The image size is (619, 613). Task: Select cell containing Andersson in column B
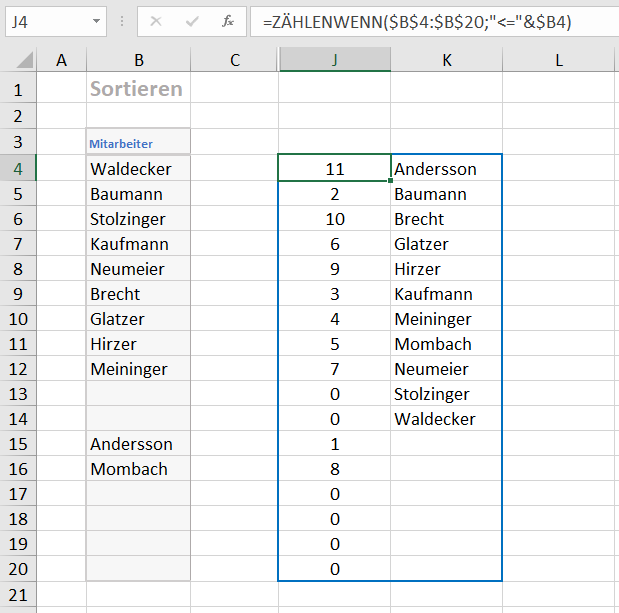(139, 444)
